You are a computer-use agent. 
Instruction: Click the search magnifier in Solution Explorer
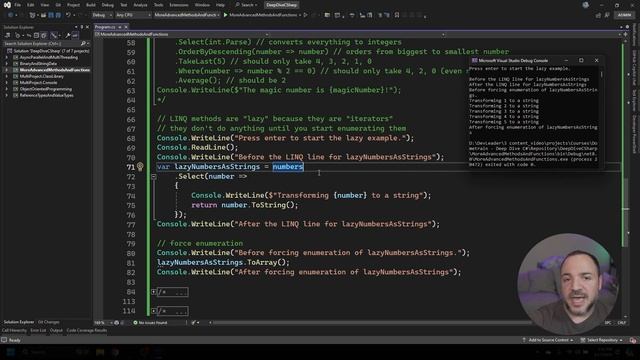click(83, 43)
